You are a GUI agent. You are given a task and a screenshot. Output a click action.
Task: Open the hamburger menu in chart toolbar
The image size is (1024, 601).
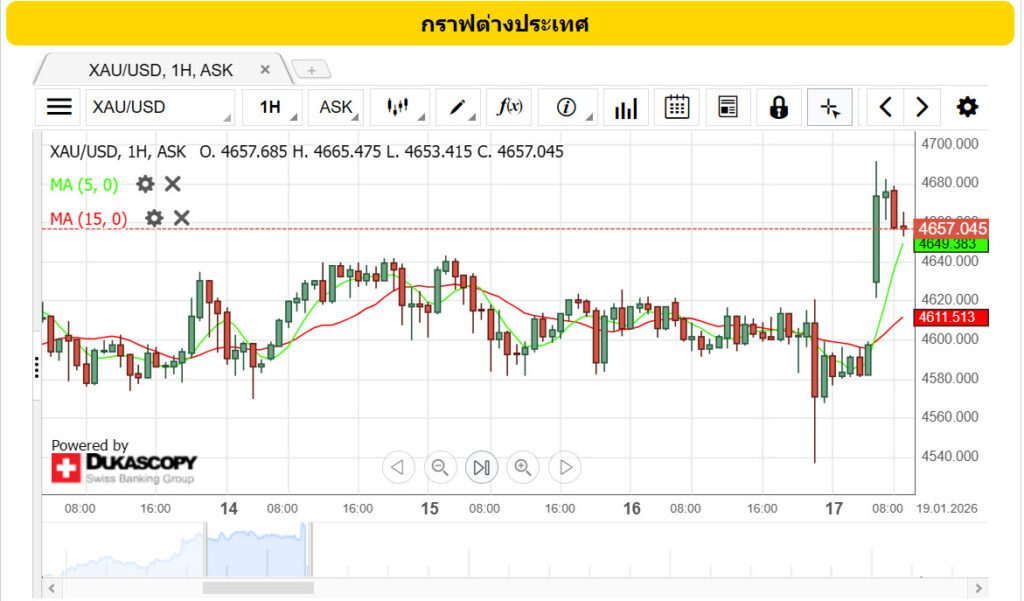coord(60,107)
